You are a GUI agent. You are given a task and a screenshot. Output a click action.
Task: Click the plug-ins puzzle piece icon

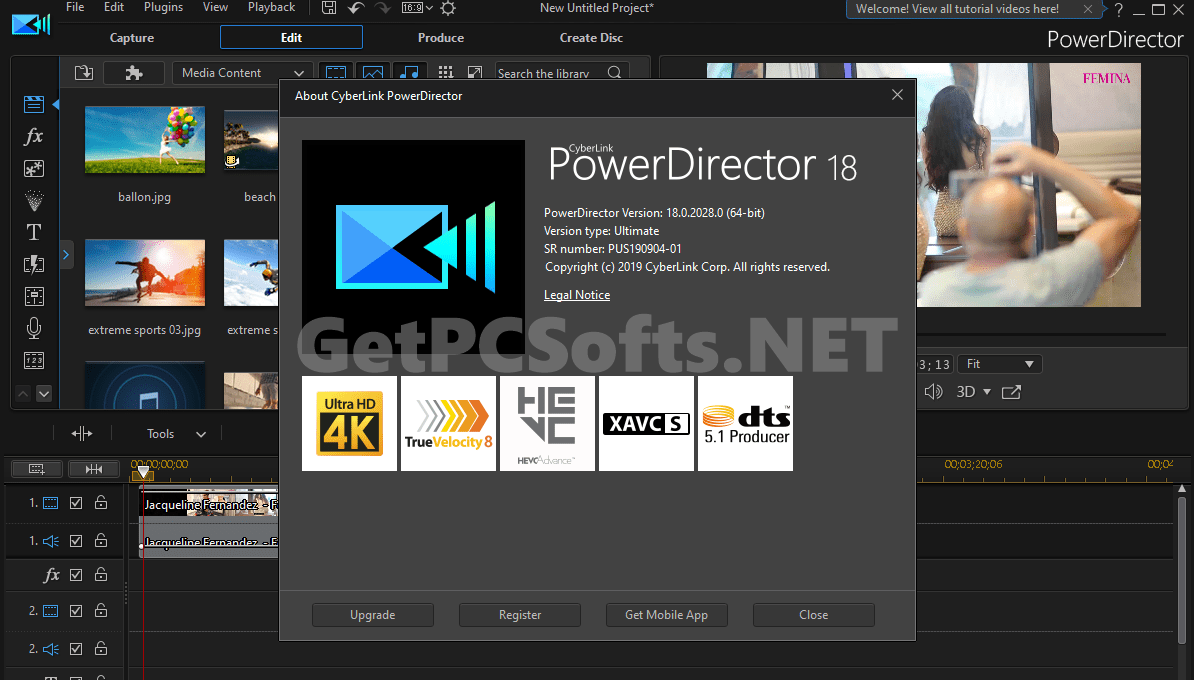pos(134,72)
